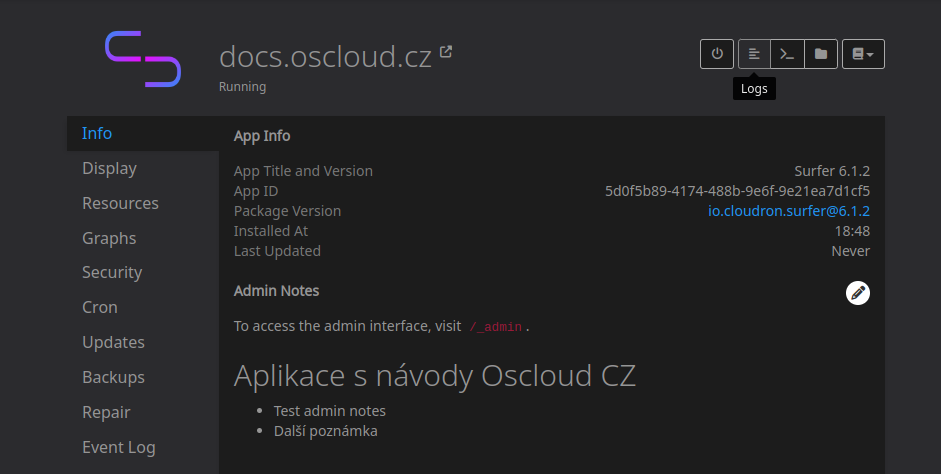Click the app logo icon
The width and height of the screenshot is (941, 474).
pyautogui.click(x=143, y=59)
